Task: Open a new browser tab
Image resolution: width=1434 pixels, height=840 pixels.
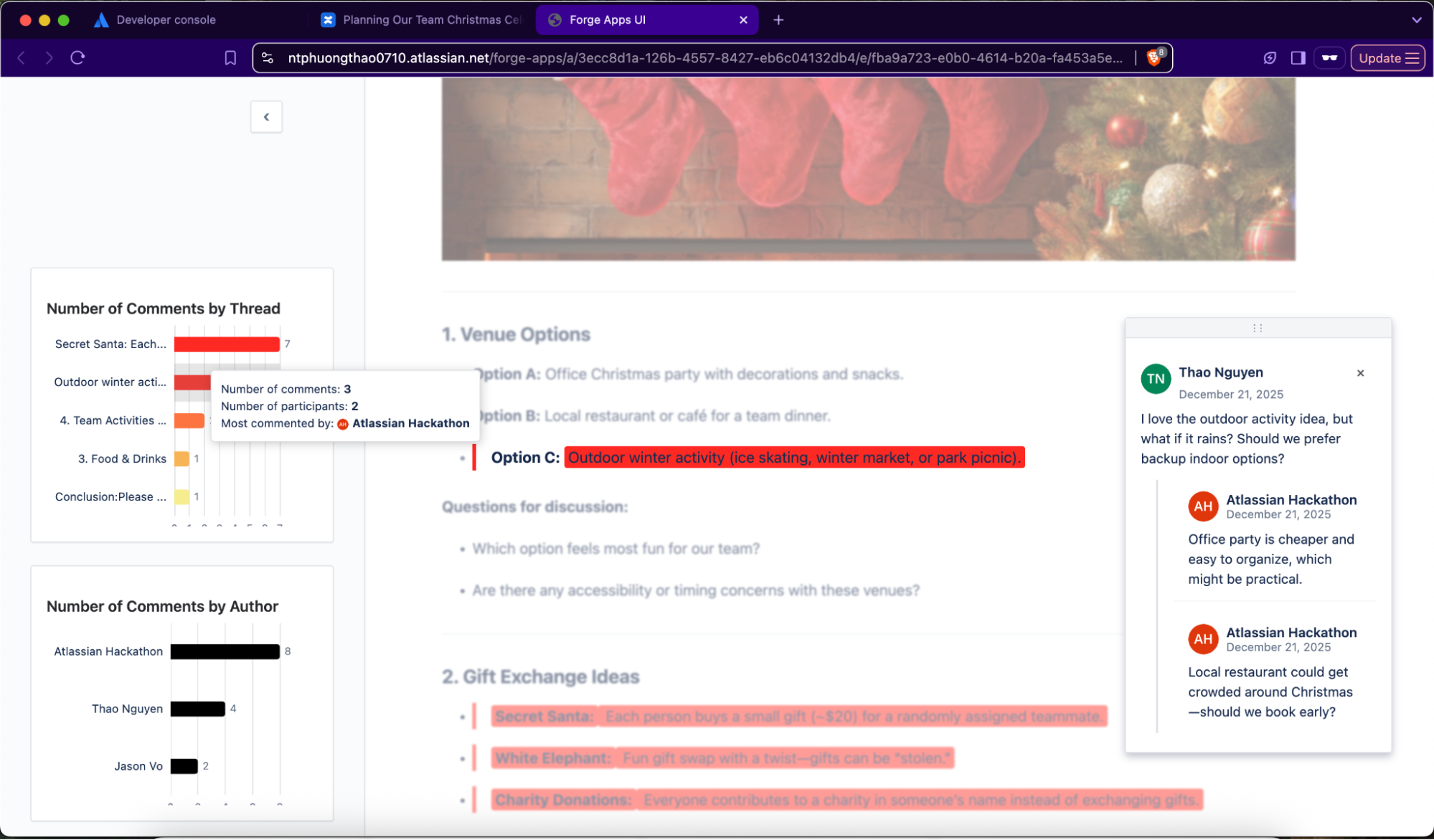Action: click(778, 20)
